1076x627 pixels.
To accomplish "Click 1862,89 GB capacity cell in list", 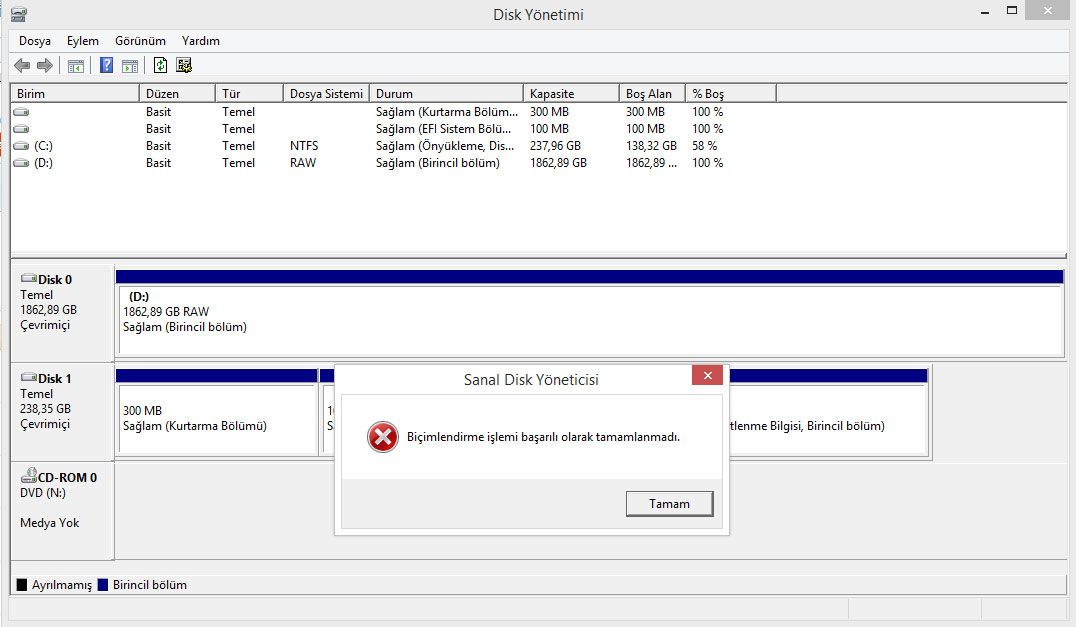I will click(558, 163).
